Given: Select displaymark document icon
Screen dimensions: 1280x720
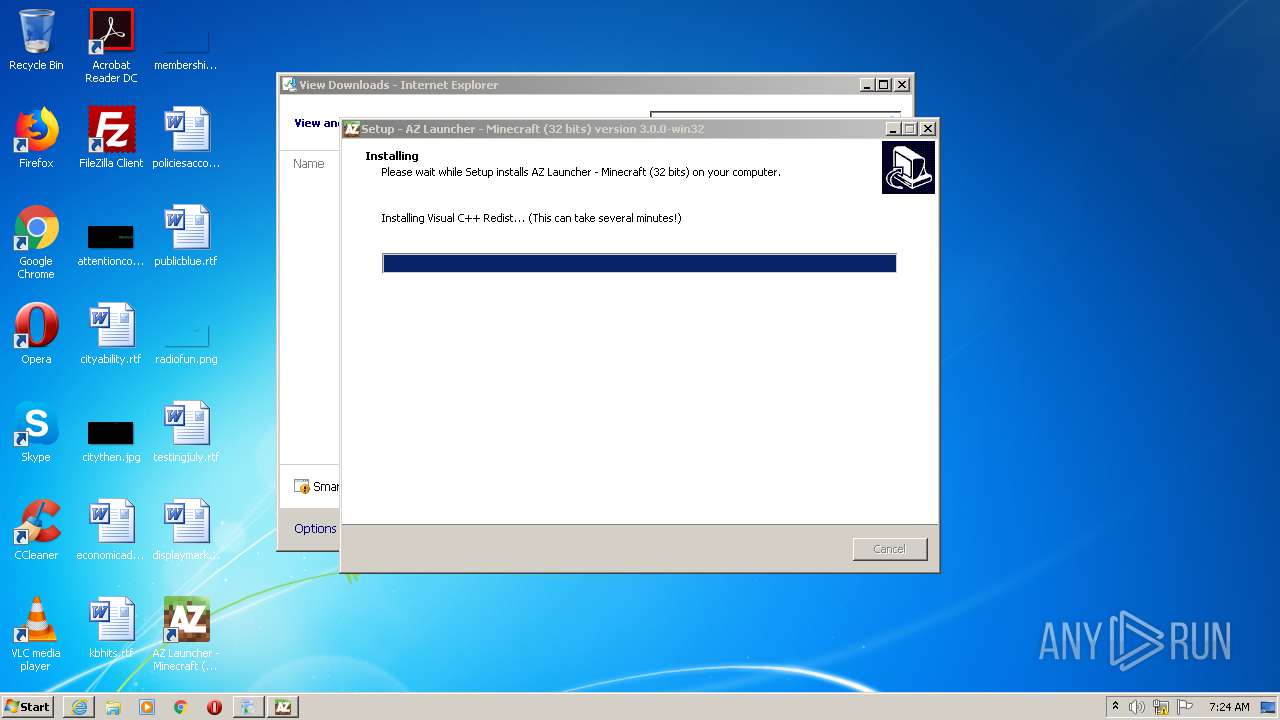Looking at the screenshot, I should coord(186,530).
